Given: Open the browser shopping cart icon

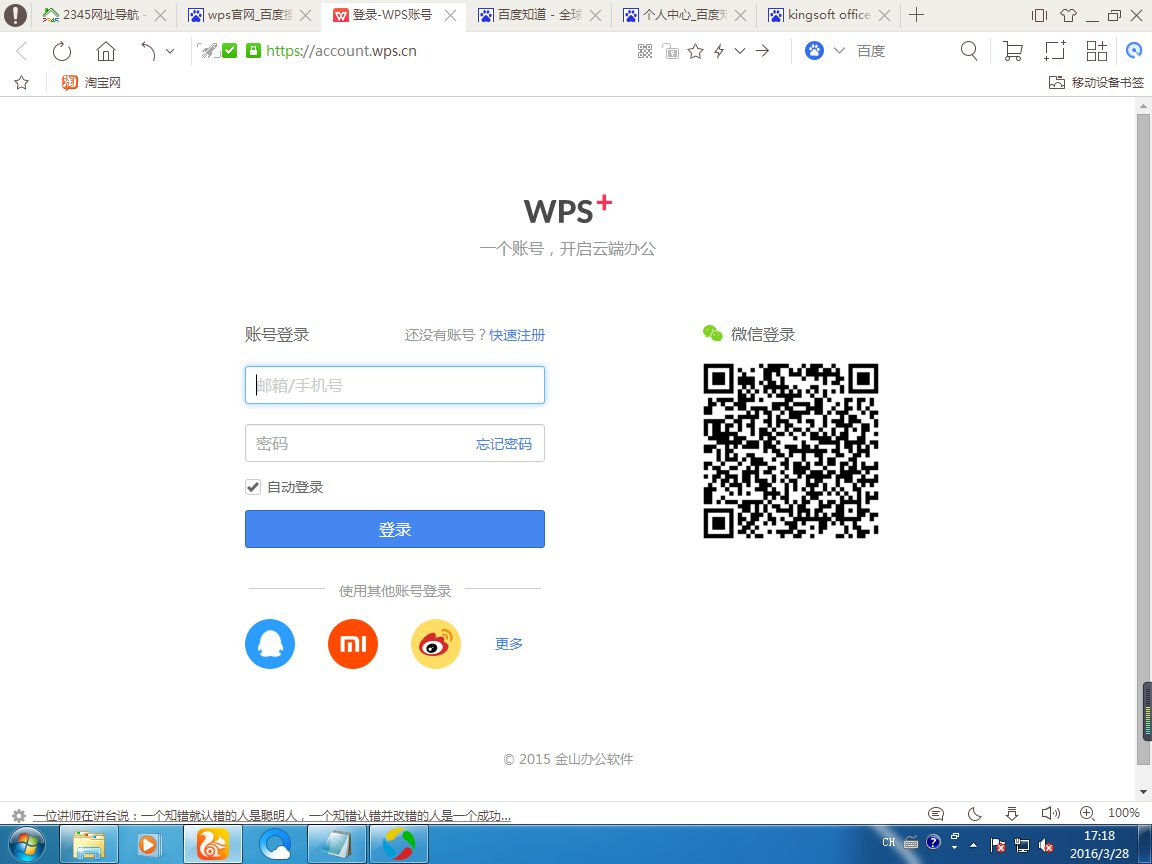Looking at the screenshot, I should point(1012,50).
